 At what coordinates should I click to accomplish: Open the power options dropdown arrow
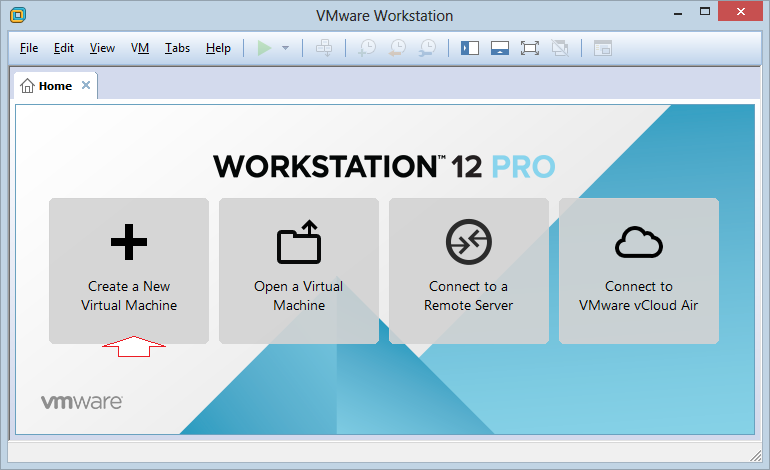coord(285,48)
